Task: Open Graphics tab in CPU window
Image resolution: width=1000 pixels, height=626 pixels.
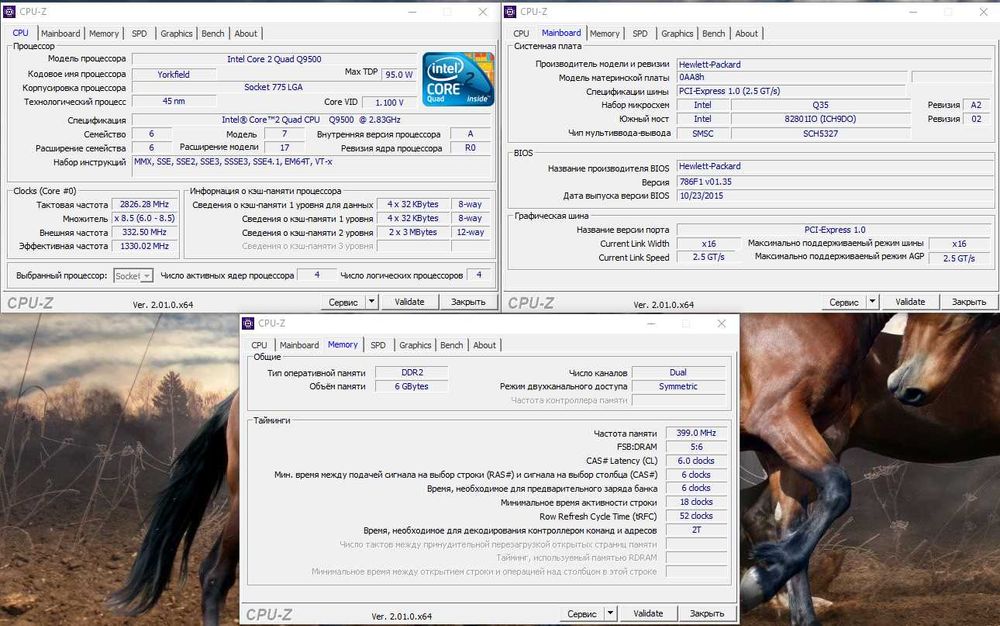Action: [x=176, y=33]
